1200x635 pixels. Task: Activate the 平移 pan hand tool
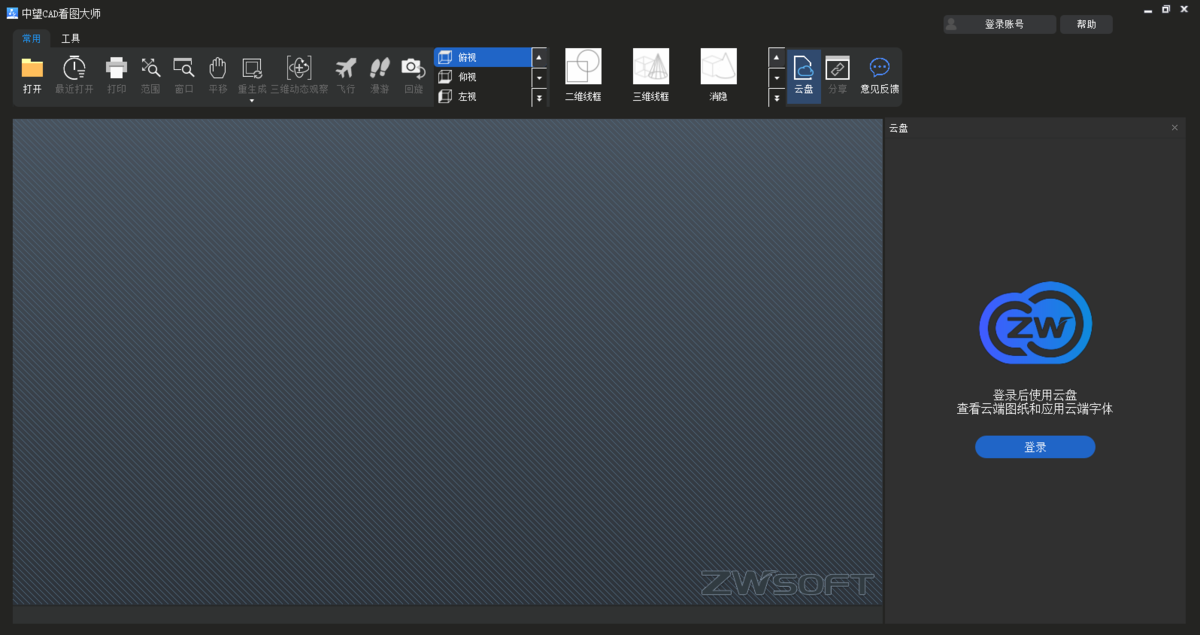pyautogui.click(x=218, y=76)
